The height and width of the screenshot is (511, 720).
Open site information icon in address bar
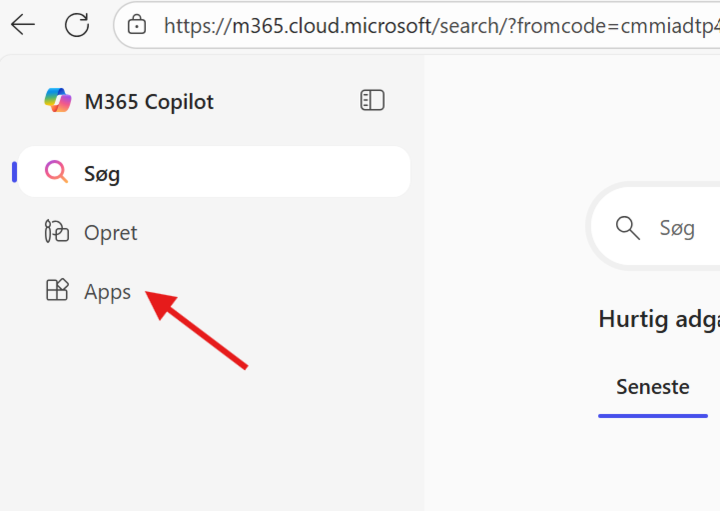tap(138, 25)
